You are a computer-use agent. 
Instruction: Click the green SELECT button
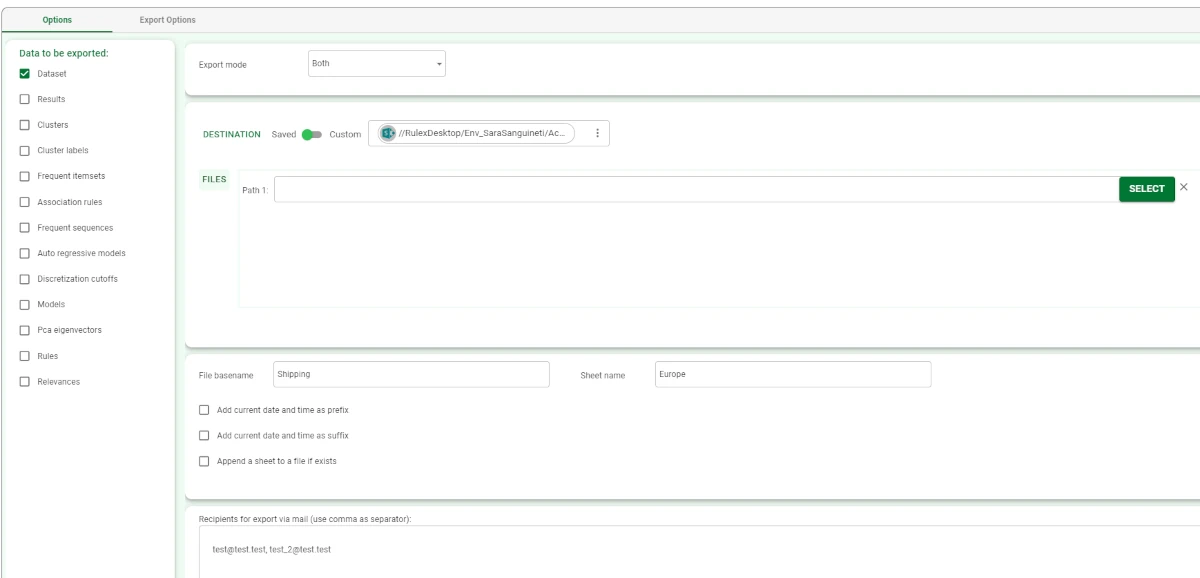[1146, 189]
